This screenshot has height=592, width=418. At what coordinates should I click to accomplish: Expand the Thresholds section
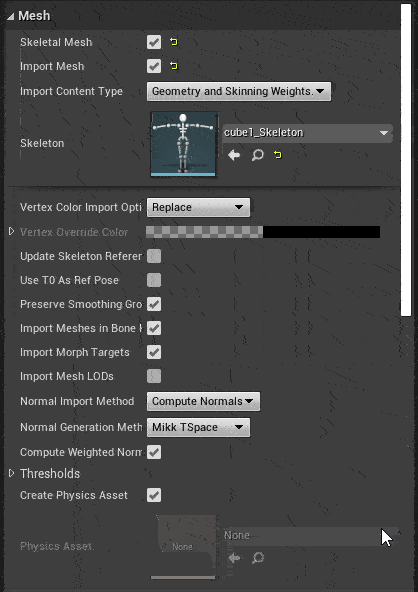point(11,473)
